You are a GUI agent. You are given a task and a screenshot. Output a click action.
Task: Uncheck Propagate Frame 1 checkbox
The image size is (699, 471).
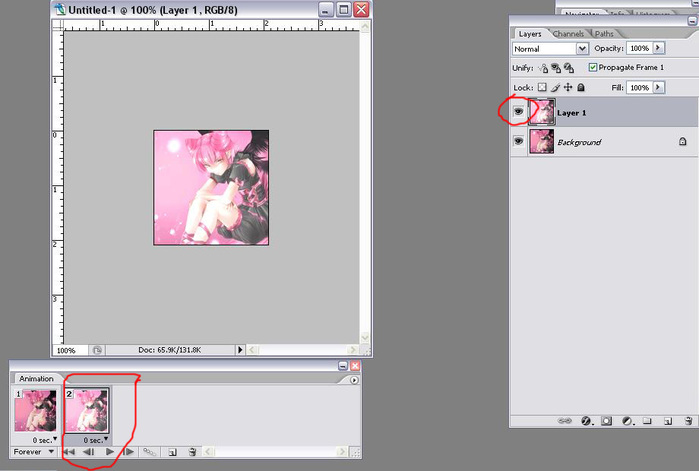592,67
